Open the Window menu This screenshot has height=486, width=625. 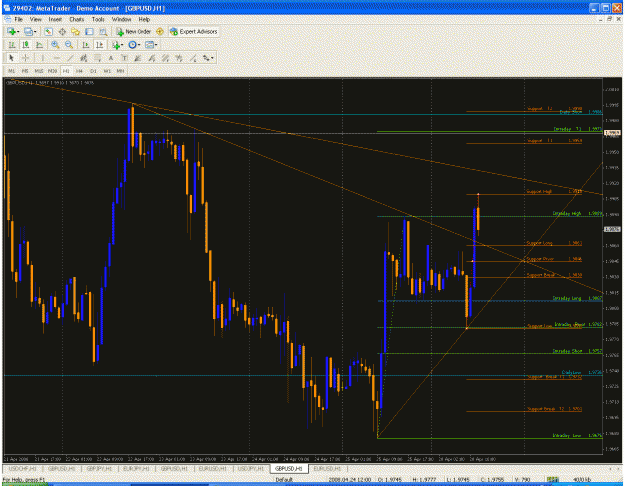(x=121, y=19)
